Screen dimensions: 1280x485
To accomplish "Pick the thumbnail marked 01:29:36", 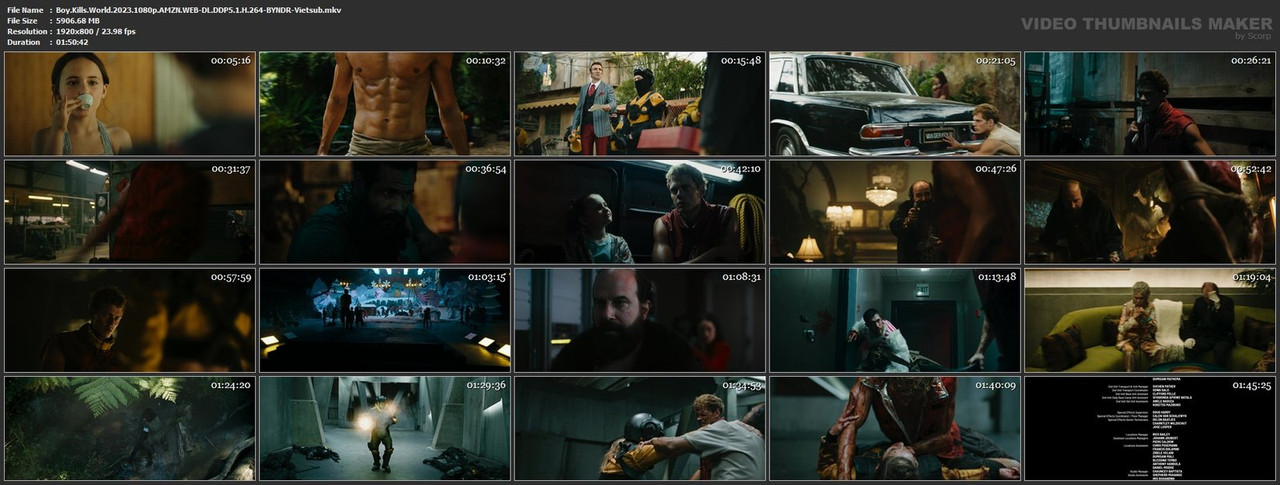I will 385,428.
